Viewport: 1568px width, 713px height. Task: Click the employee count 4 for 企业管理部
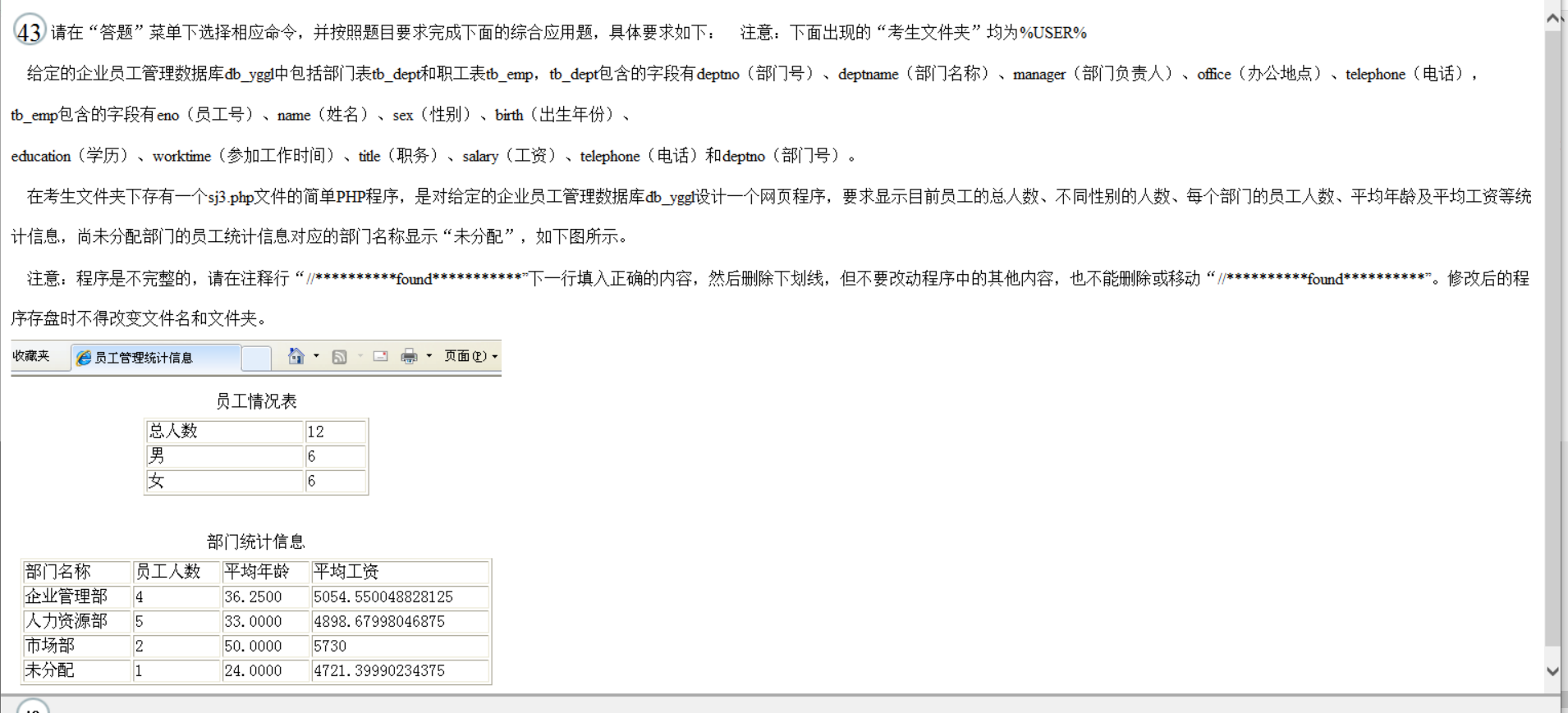(177, 596)
